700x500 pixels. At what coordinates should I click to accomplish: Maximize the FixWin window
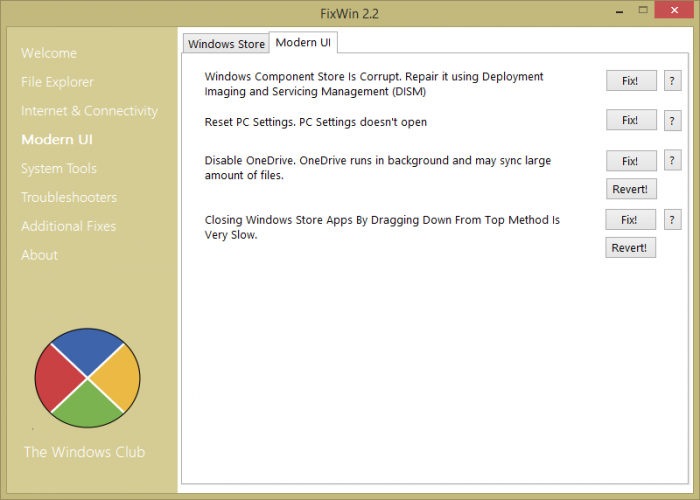643,10
